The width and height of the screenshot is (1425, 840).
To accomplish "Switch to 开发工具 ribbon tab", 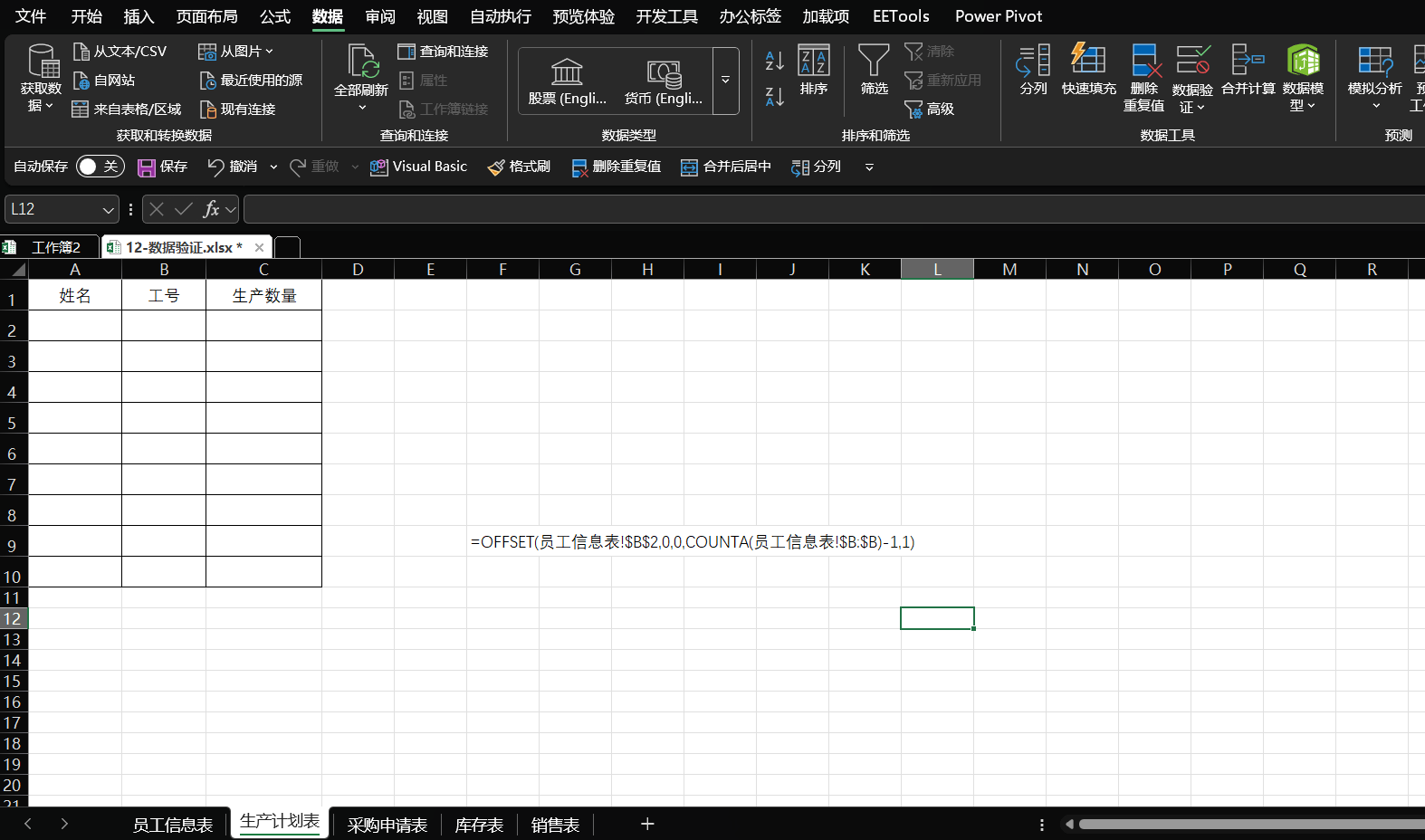I will tap(667, 16).
